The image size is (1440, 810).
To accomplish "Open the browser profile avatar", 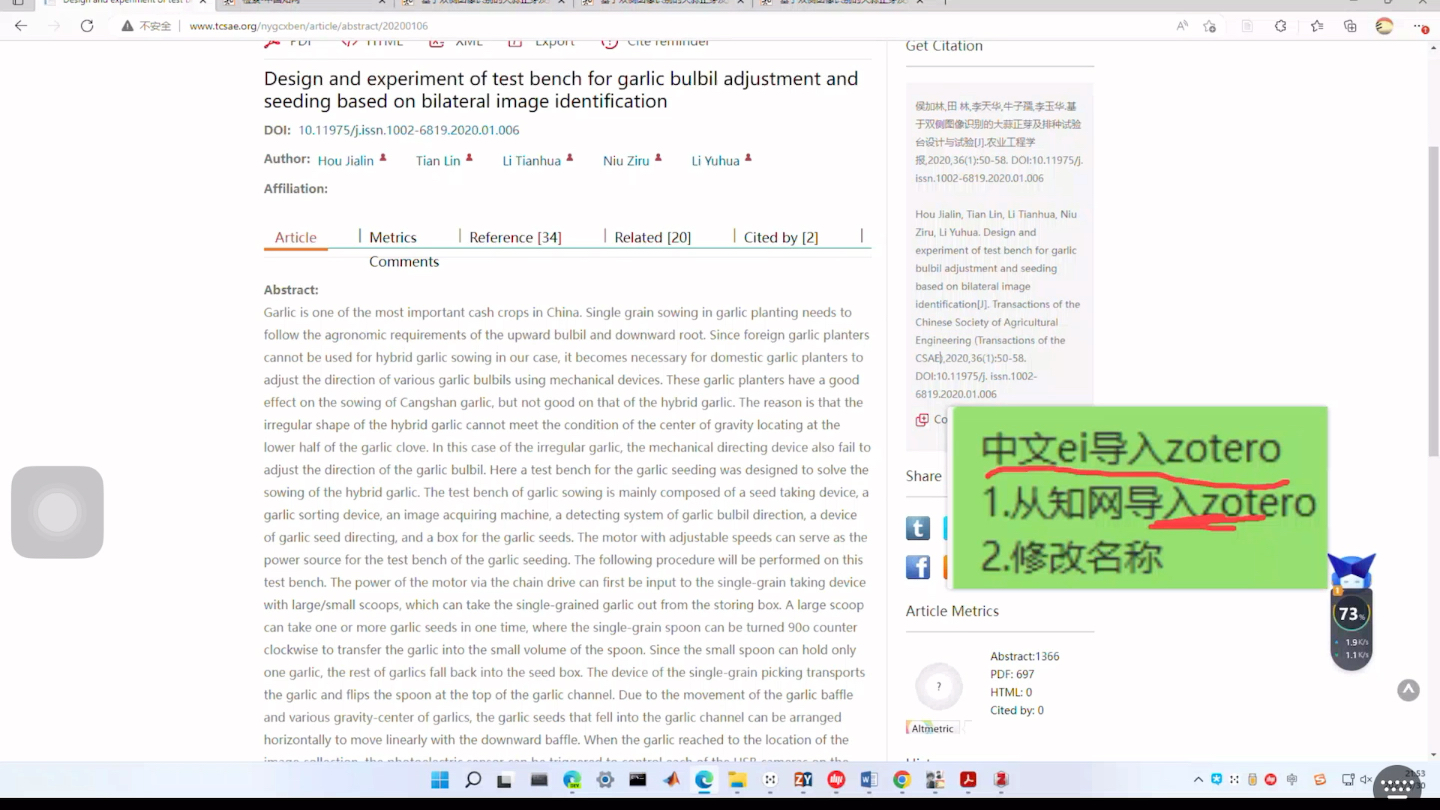I will point(1385,26).
